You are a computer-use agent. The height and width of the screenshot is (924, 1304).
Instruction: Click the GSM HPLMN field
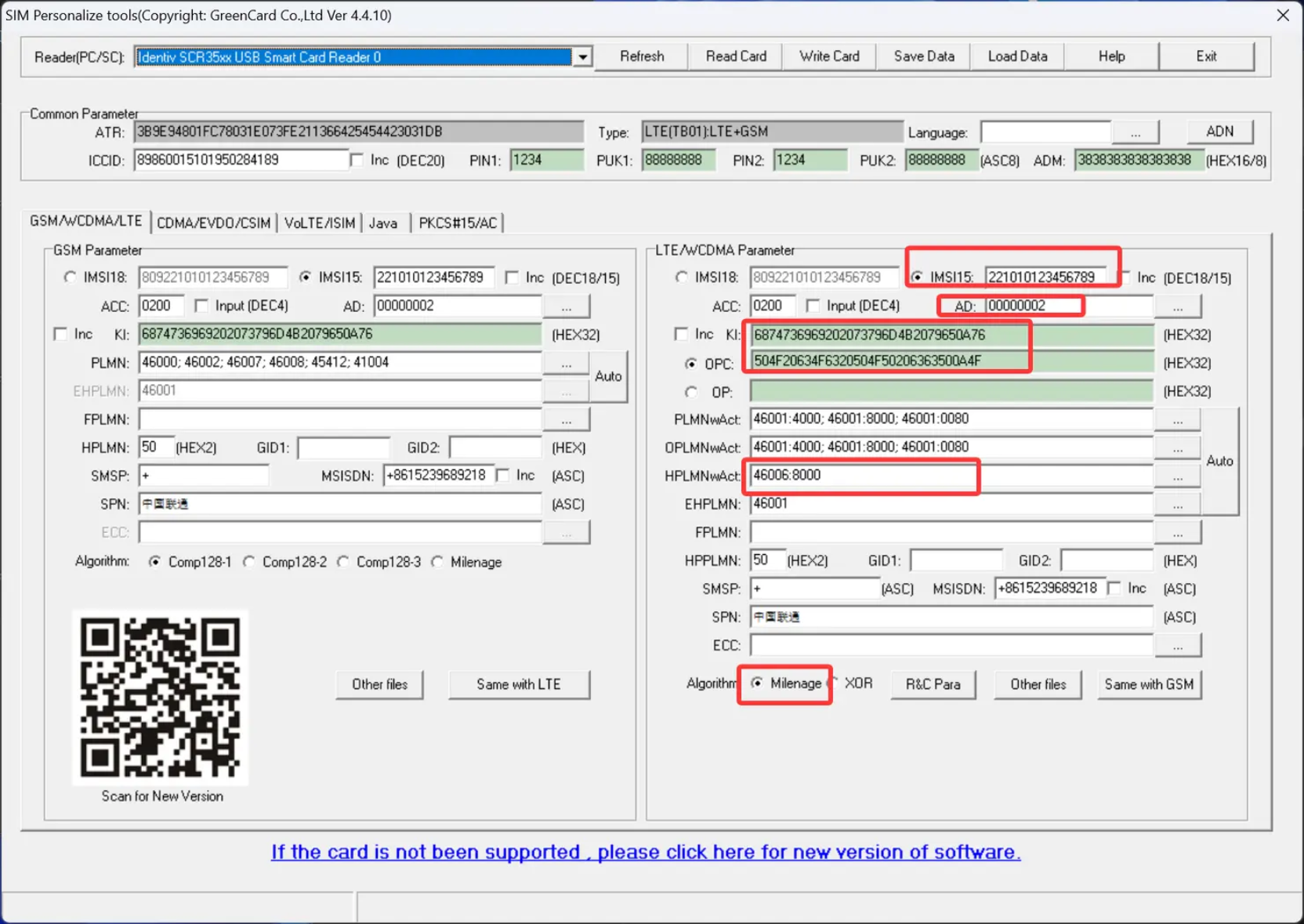pos(155,448)
